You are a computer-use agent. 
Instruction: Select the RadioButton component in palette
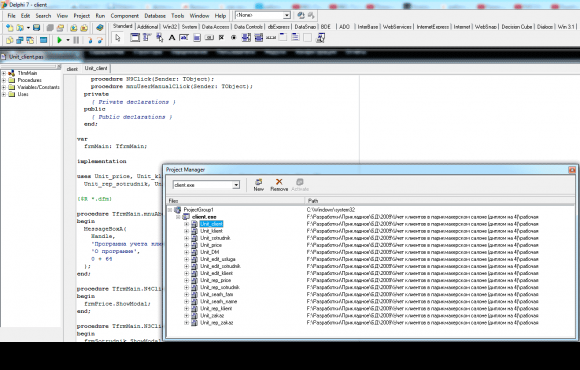click(233, 38)
